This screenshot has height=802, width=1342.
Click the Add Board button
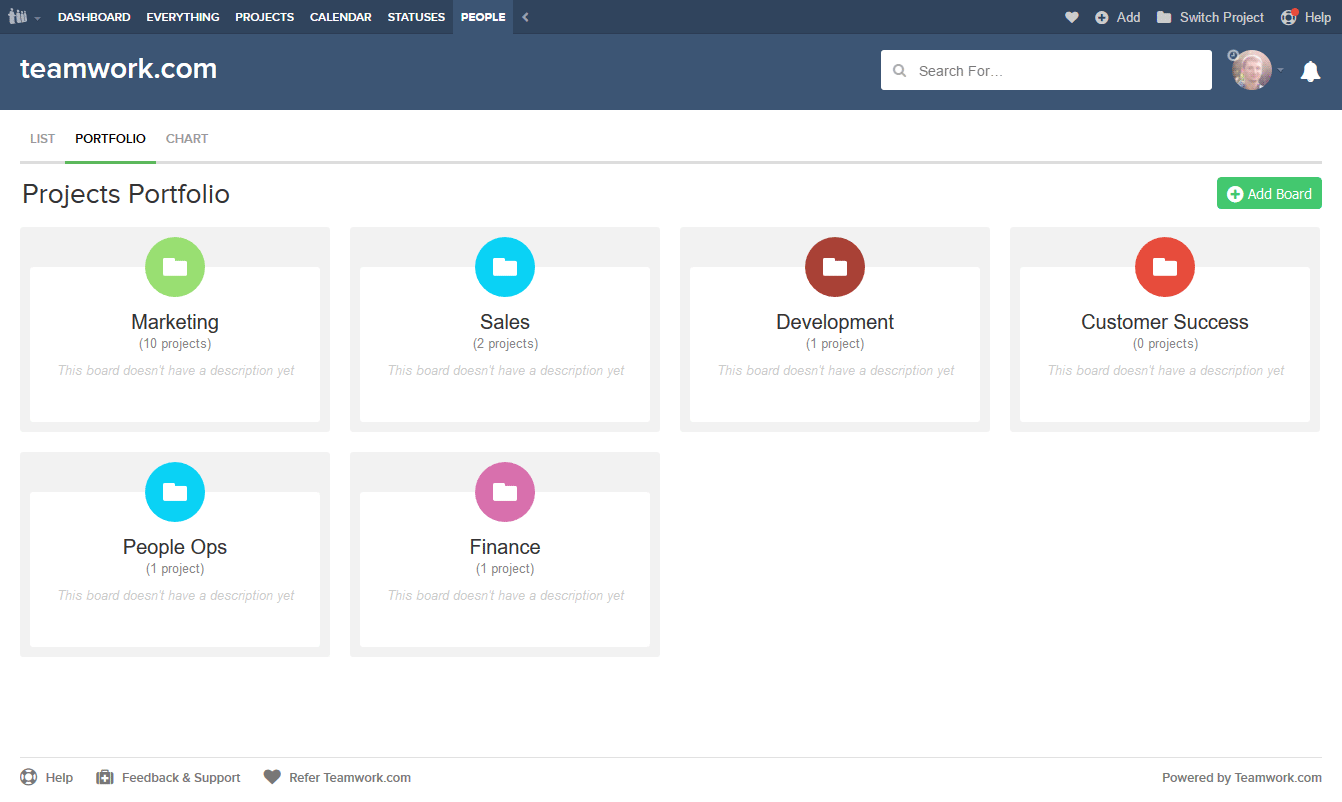(1269, 194)
